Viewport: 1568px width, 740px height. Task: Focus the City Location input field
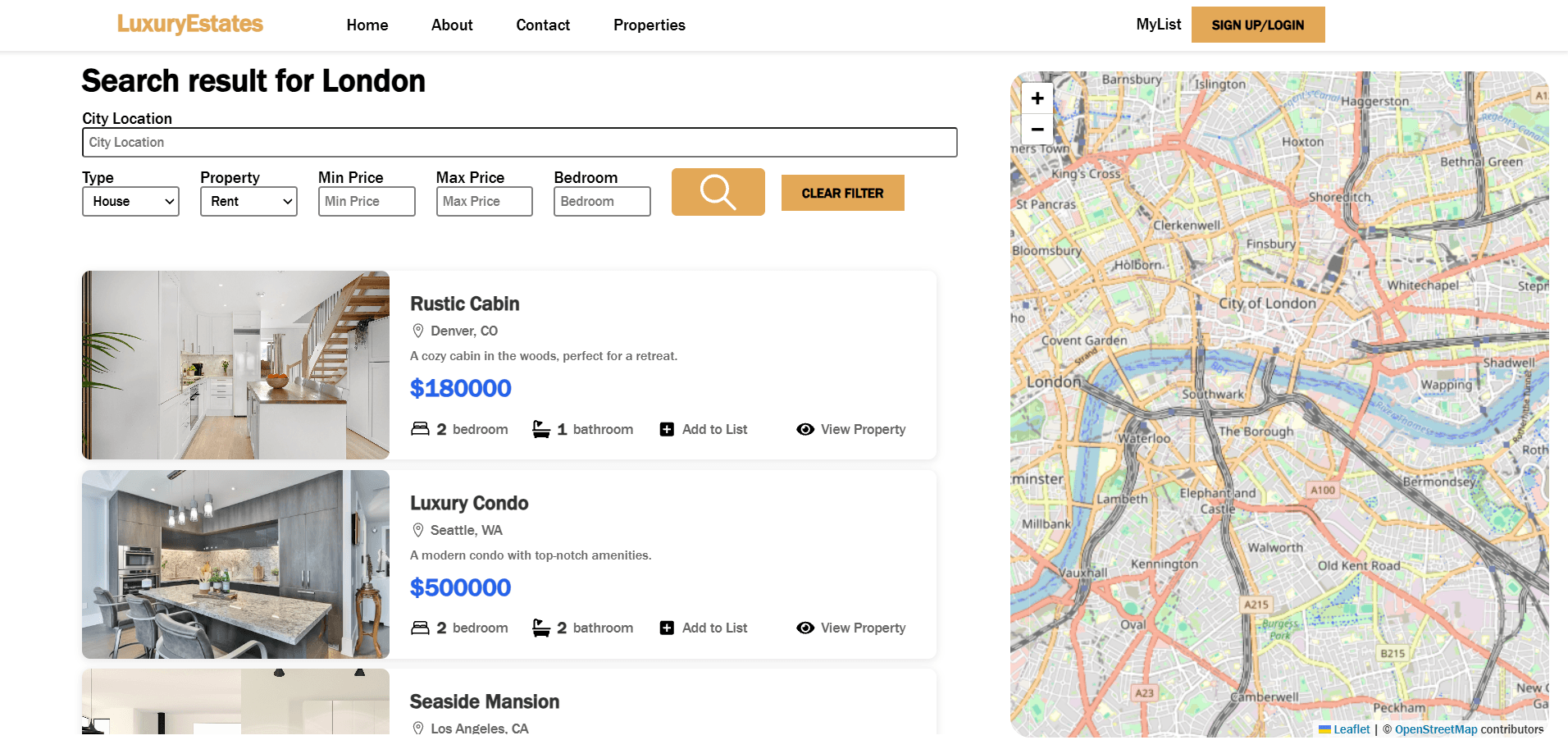[x=520, y=142]
